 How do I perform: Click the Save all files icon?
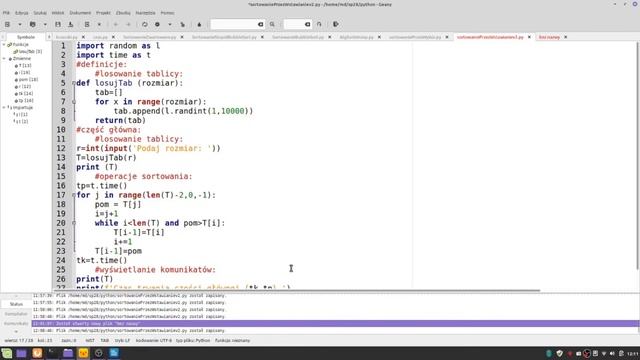pyautogui.click(x=71, y=24)
